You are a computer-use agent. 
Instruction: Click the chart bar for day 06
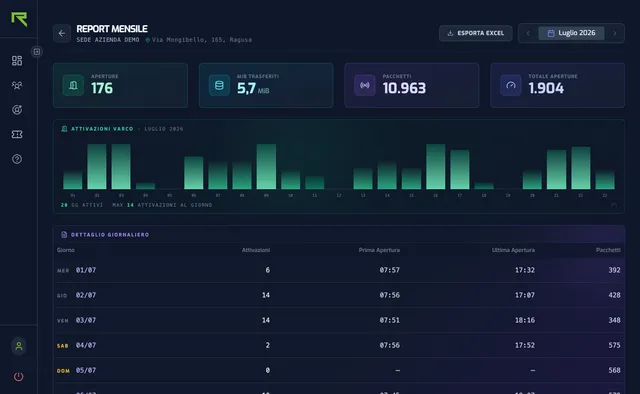point(193,173)
